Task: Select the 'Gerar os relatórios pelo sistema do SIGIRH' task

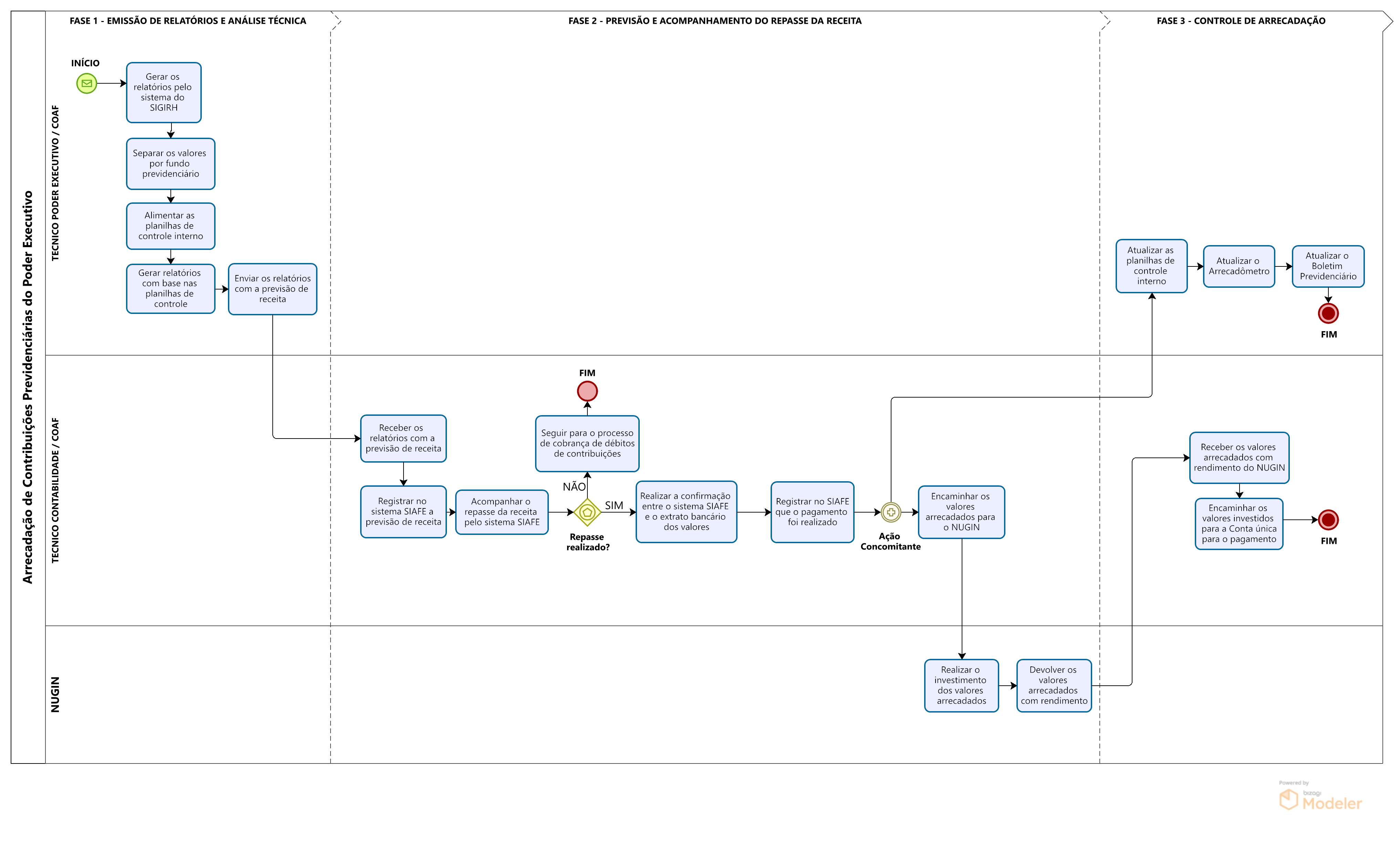Action: click(x=164, y=93)
